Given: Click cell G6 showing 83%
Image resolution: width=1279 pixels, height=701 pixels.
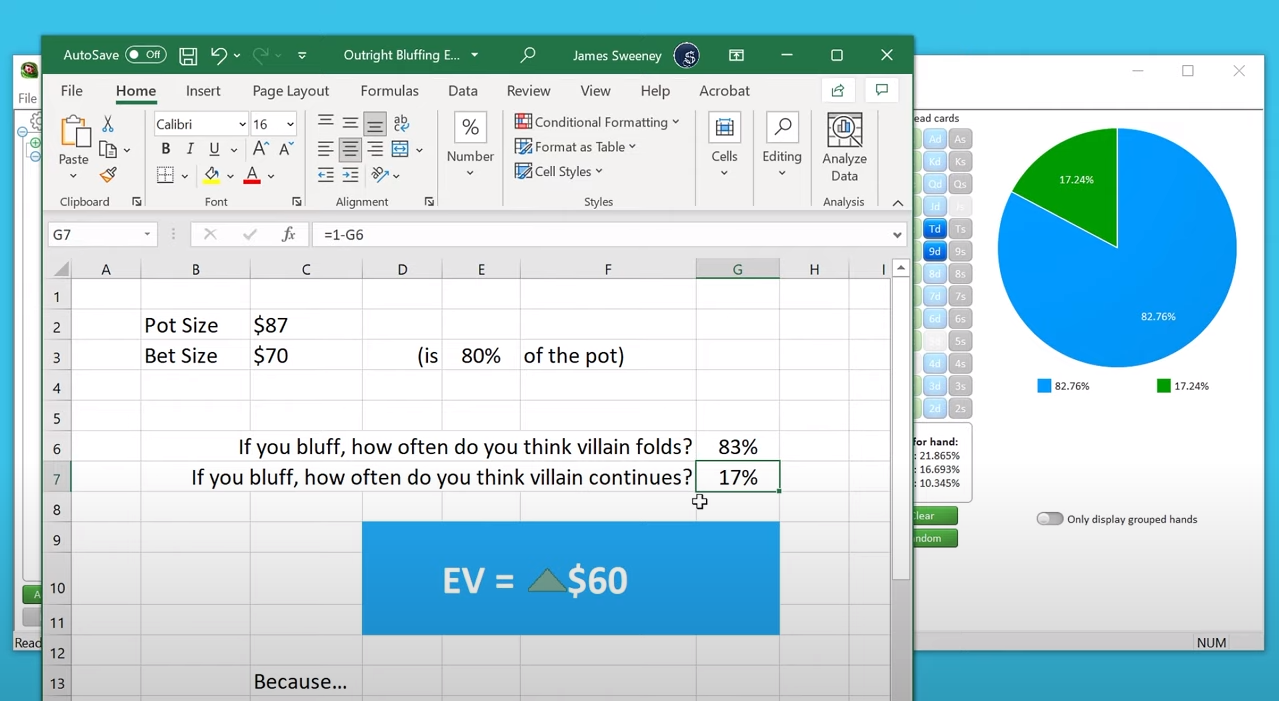Looking at the screenshot, I should pos(737,447).
